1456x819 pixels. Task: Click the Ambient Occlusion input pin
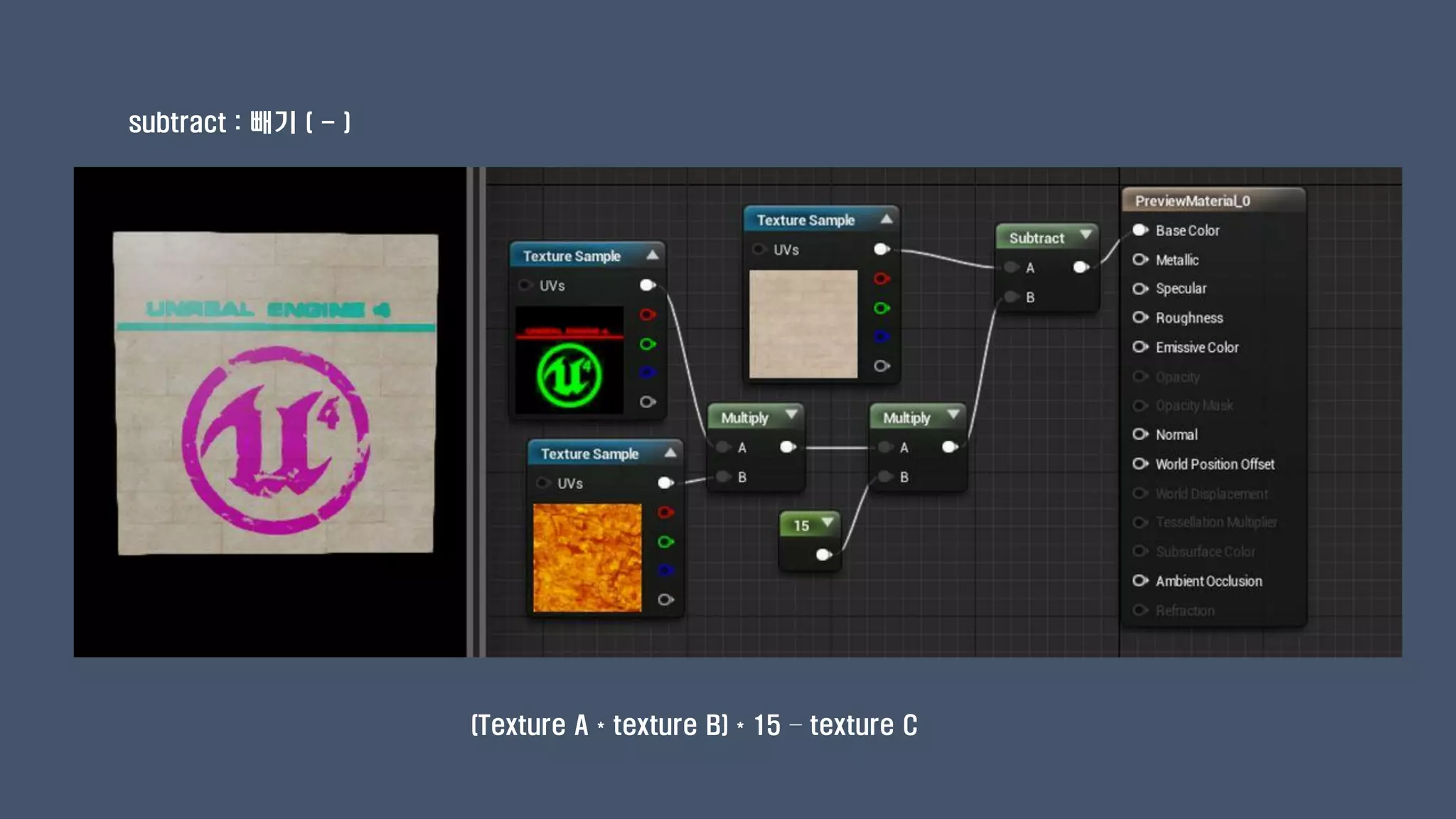[1140, 581]
